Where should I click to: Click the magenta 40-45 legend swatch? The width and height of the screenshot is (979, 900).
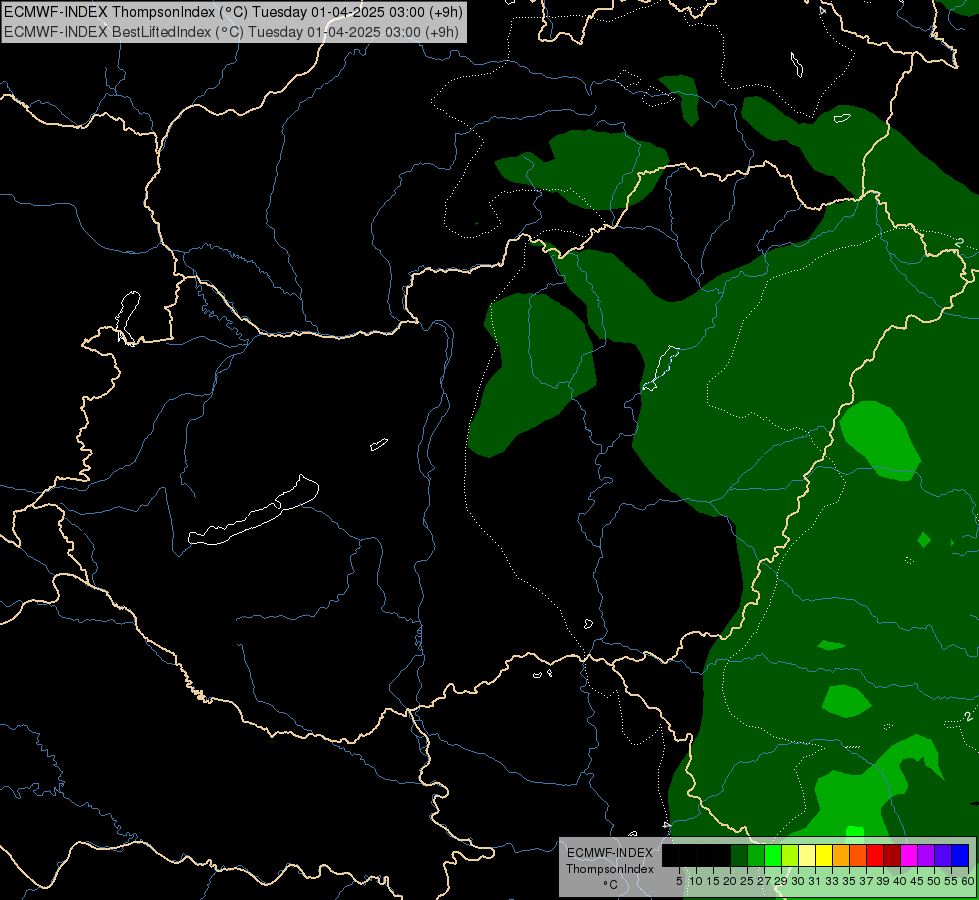point(909,856)
